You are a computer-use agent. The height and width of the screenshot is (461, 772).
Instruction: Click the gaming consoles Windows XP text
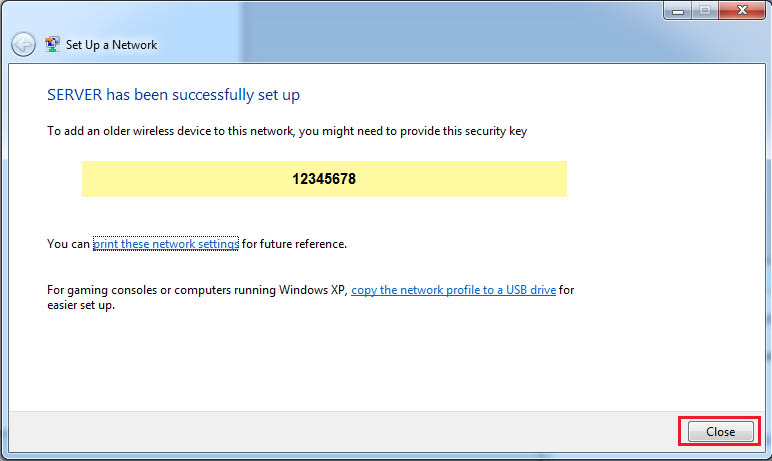click(197, 290)
